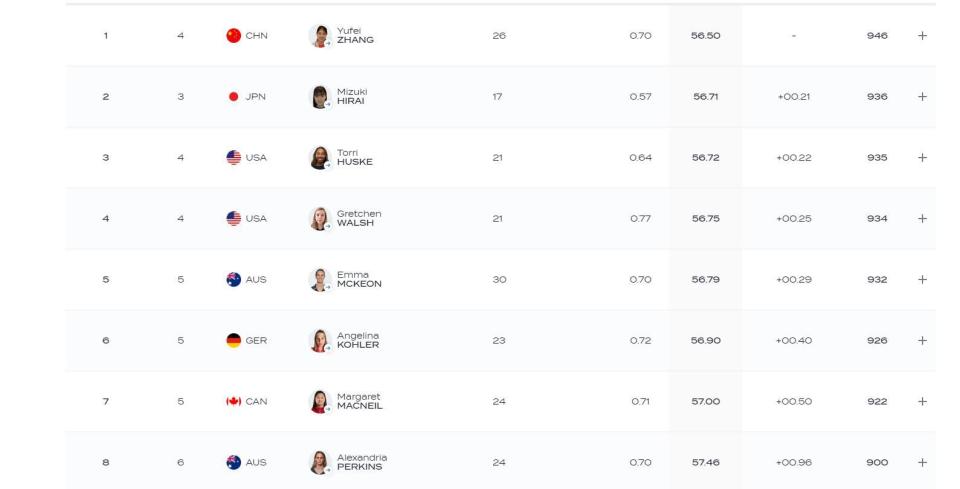Click the Germany flag icon
960x489 pixels.
(x=233, y=340)
